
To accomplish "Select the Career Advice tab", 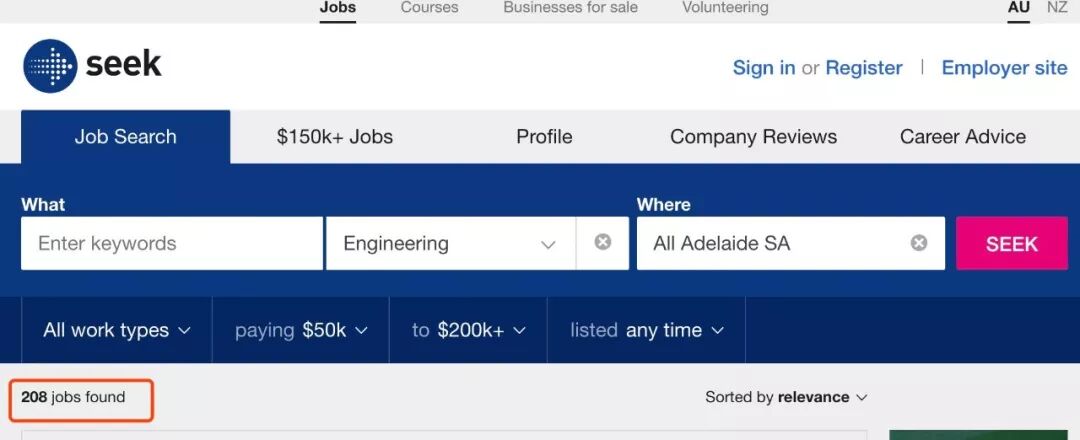I will click(962, 137).
